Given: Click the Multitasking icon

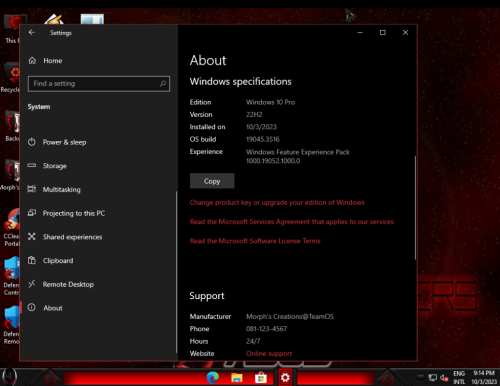Looking at the screenshot, I should [32, 189].
